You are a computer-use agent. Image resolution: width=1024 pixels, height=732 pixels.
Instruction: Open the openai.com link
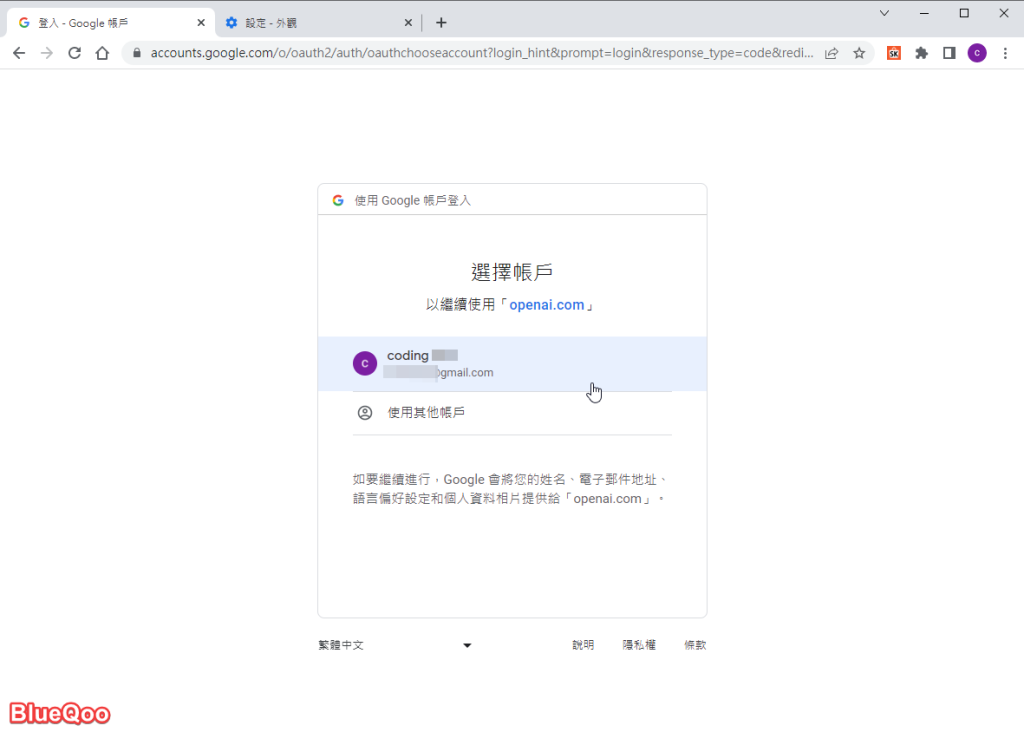[546, 305]
